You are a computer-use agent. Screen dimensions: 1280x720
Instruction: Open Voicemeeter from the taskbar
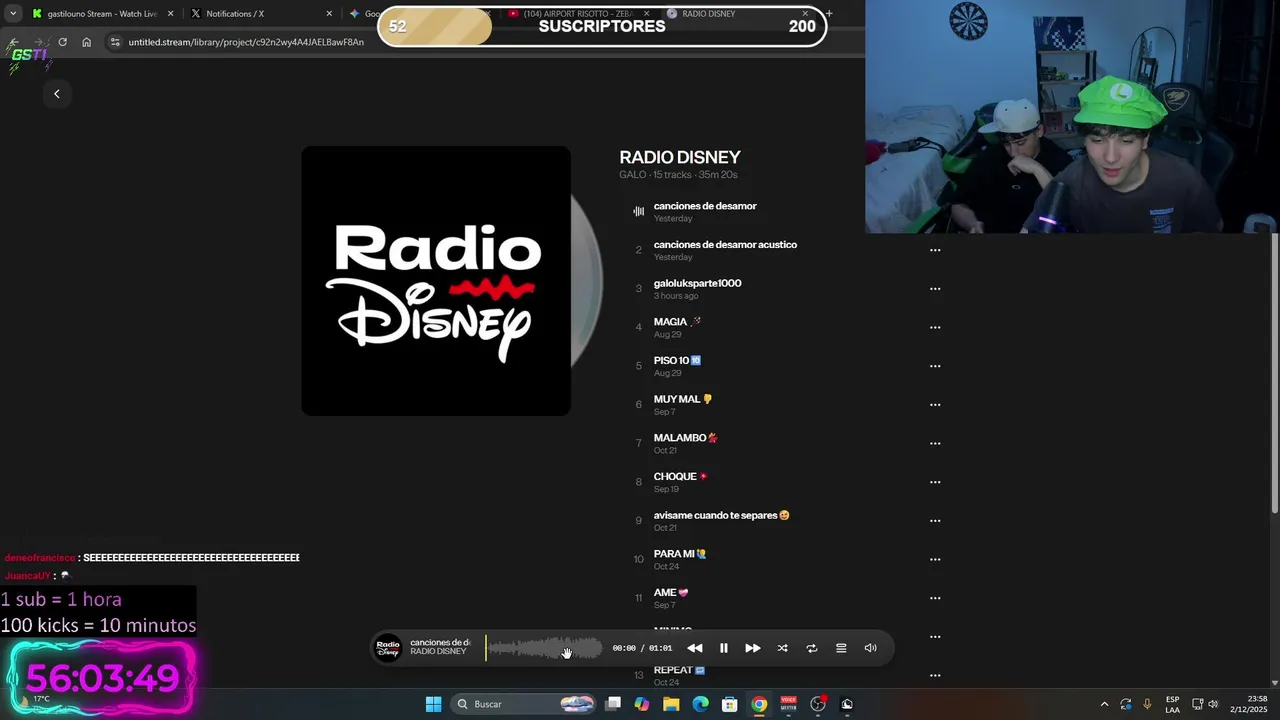788,704
